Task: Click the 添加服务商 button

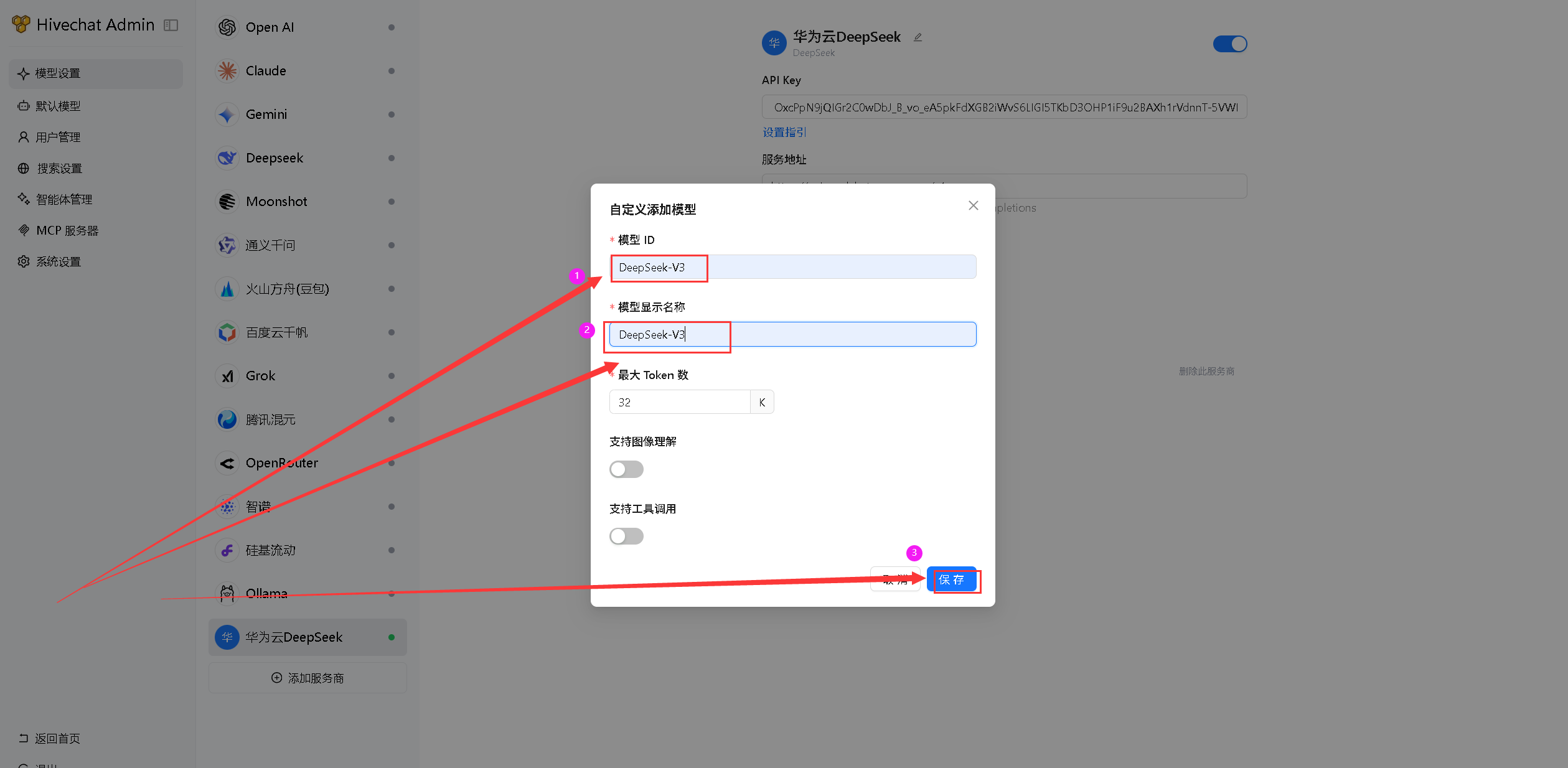Action: click(x=307, y=678)
